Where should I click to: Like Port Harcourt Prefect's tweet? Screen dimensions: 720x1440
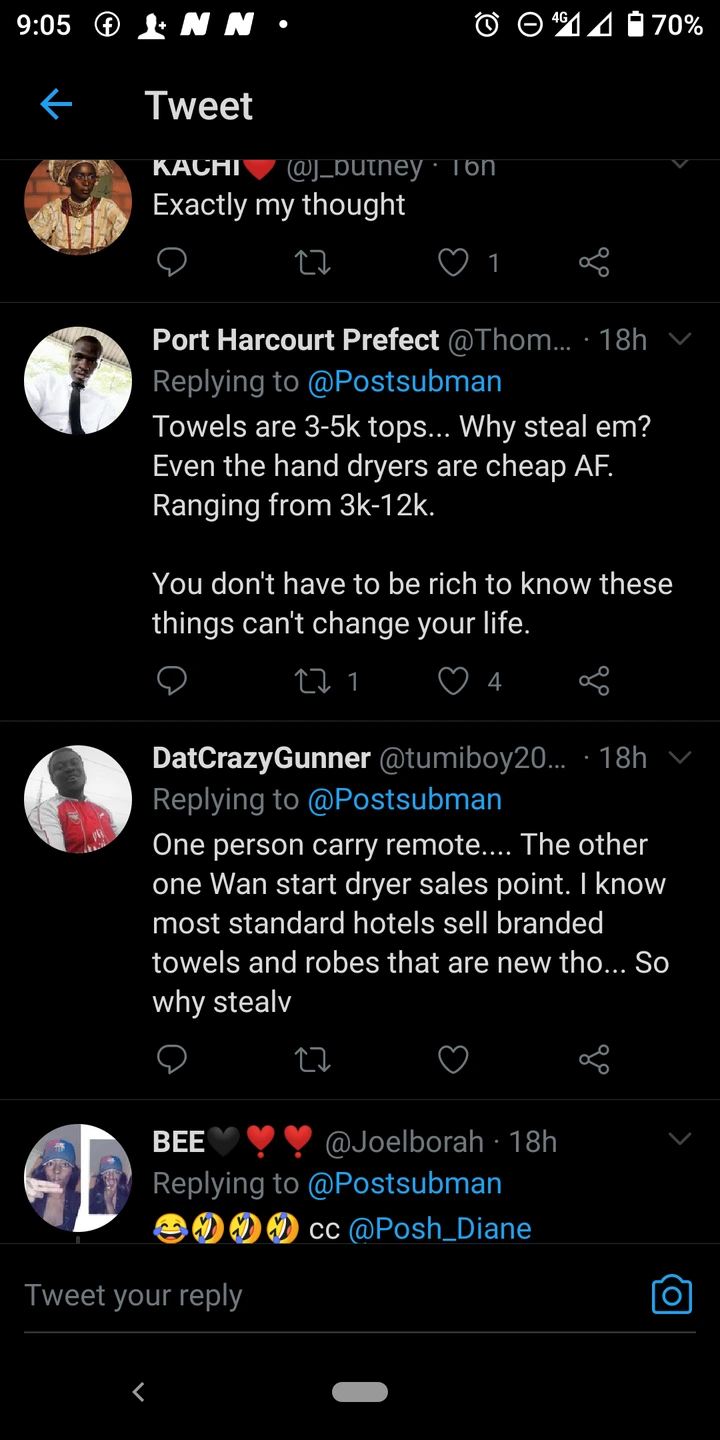[453, 681]
